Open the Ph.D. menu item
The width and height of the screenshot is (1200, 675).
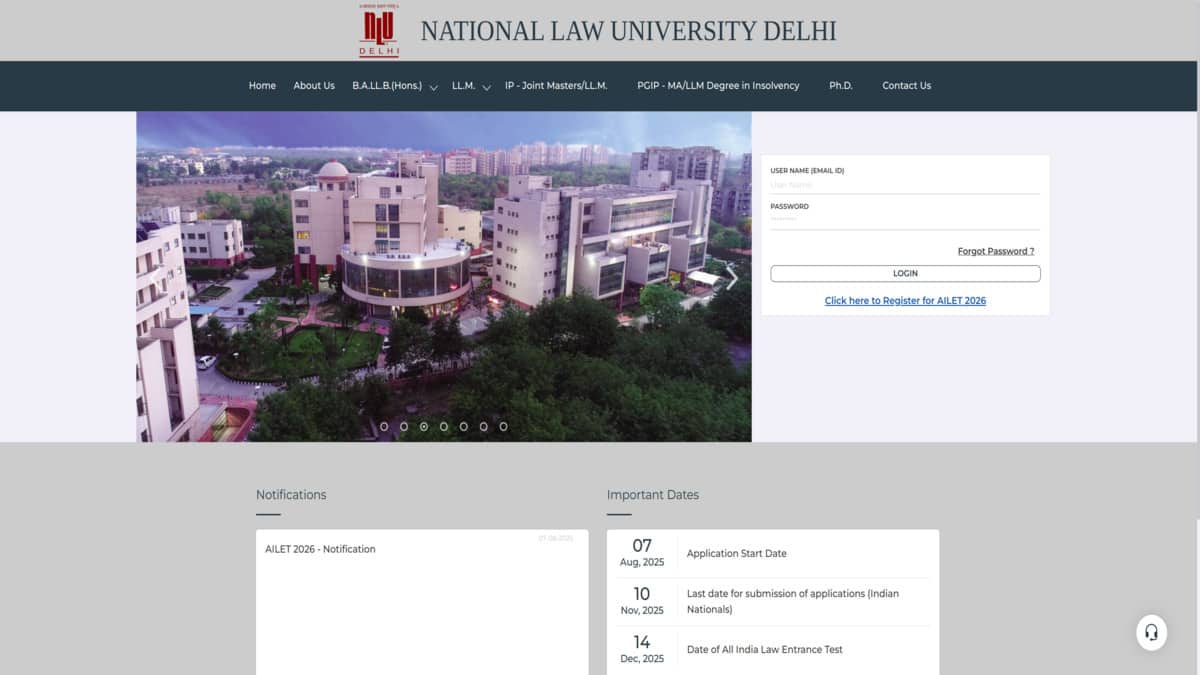tap(840, 86)
